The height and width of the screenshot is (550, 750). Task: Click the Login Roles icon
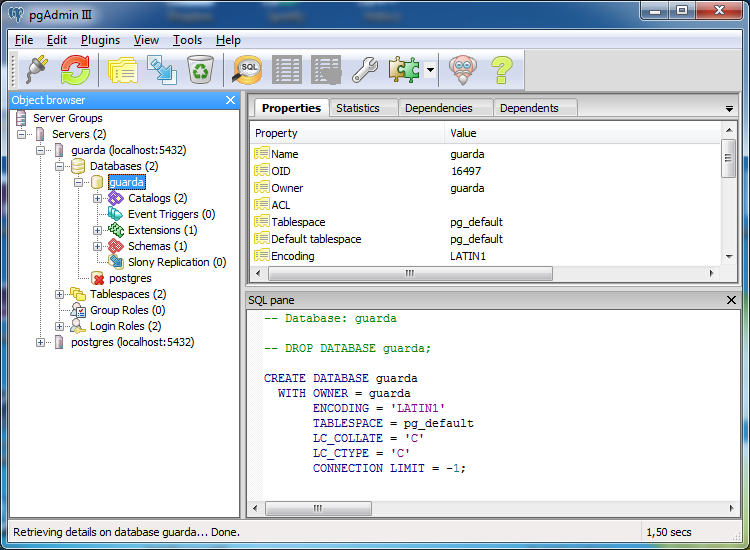(x=77, y=326)
